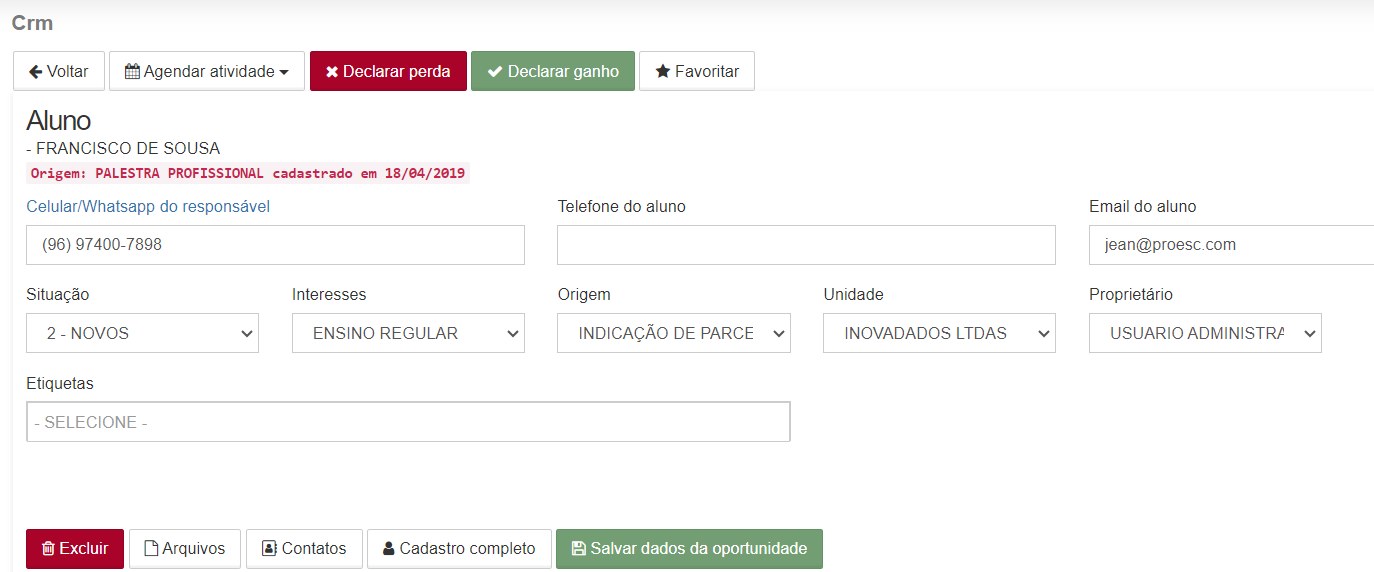1374x572 pixels.
Task: Open the Agendar atividade caret menu
Action: pos(284,72)
